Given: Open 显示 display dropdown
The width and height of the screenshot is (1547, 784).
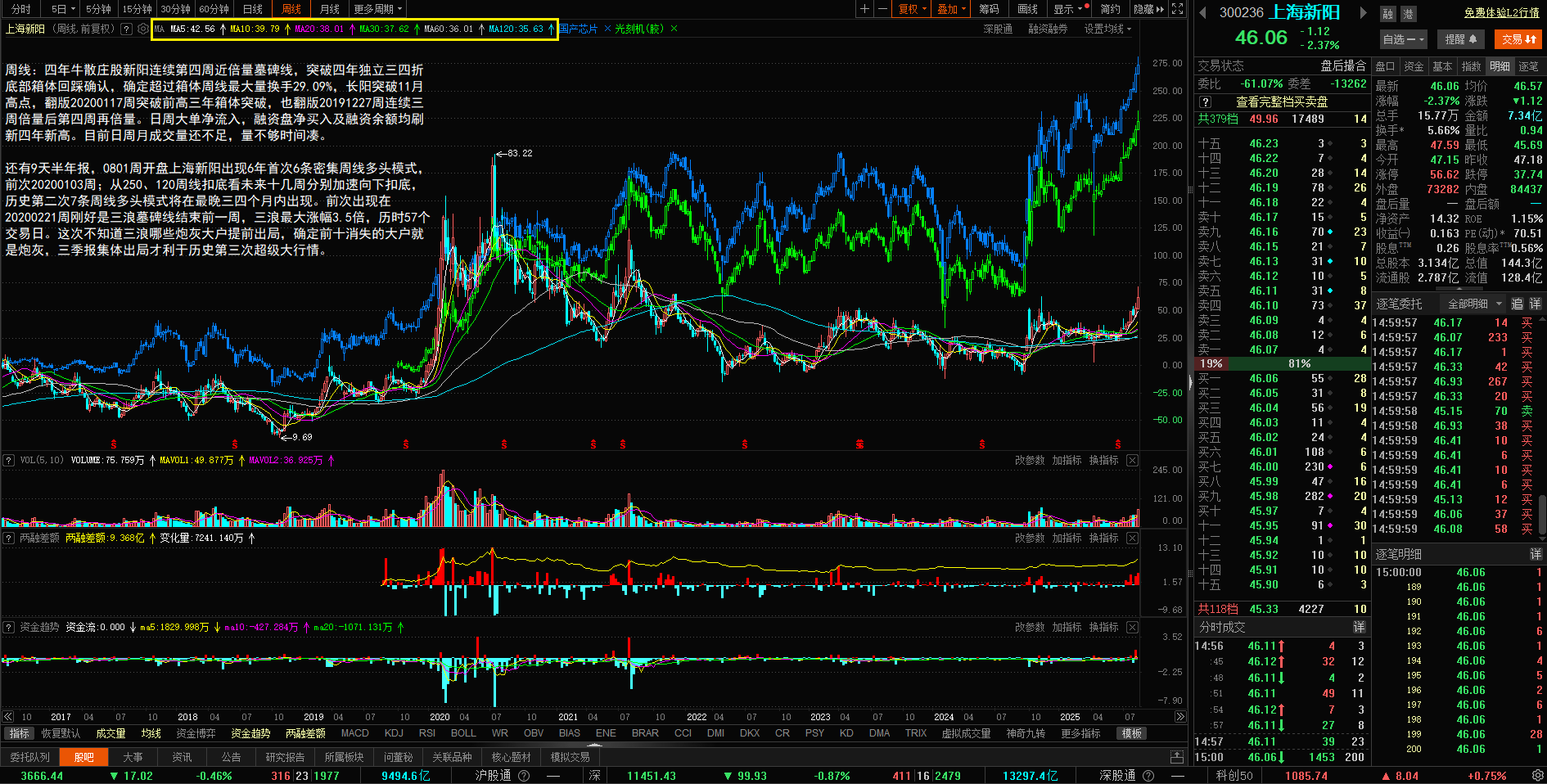Looking at the screenshot, I should pyautogui.click(x=1070, y=9).
